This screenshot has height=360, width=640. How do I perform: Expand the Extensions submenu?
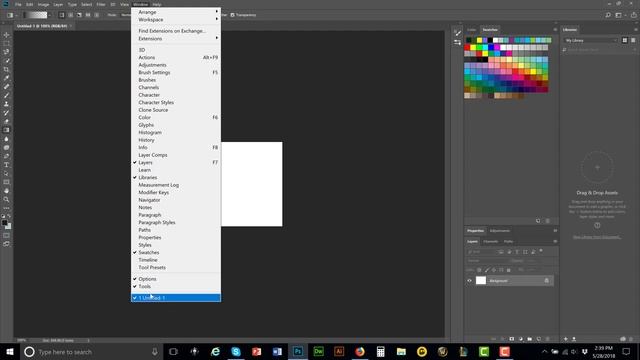[x=176, y=38]
